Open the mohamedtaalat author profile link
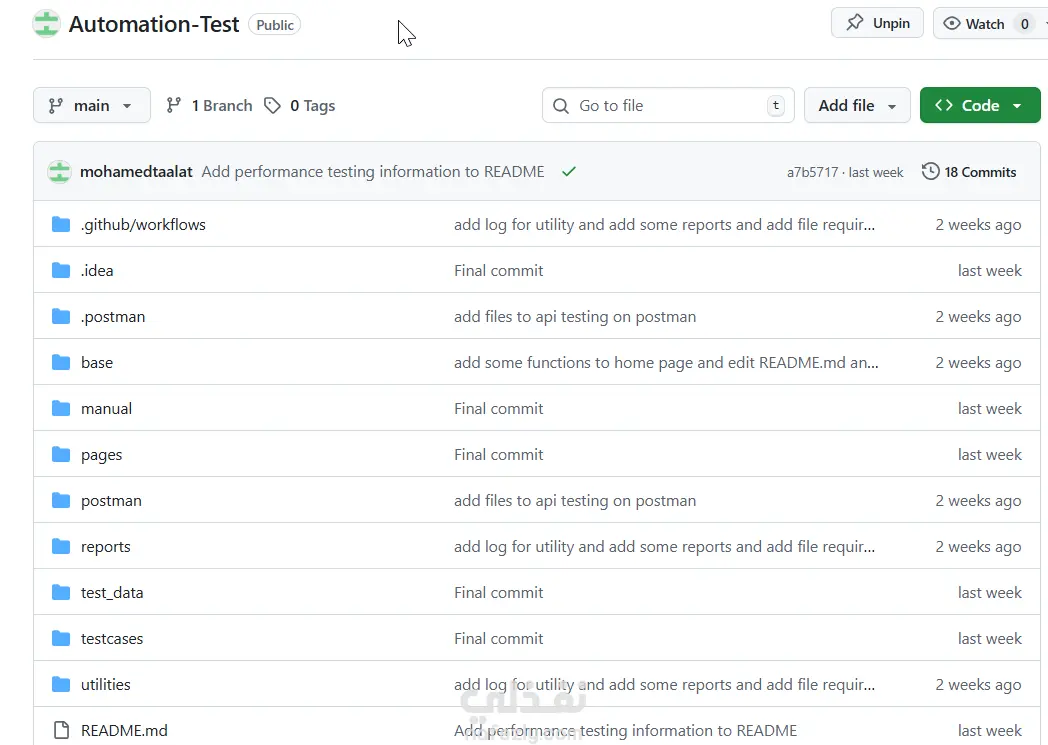The image size is (1048, 745). [136, 172]
